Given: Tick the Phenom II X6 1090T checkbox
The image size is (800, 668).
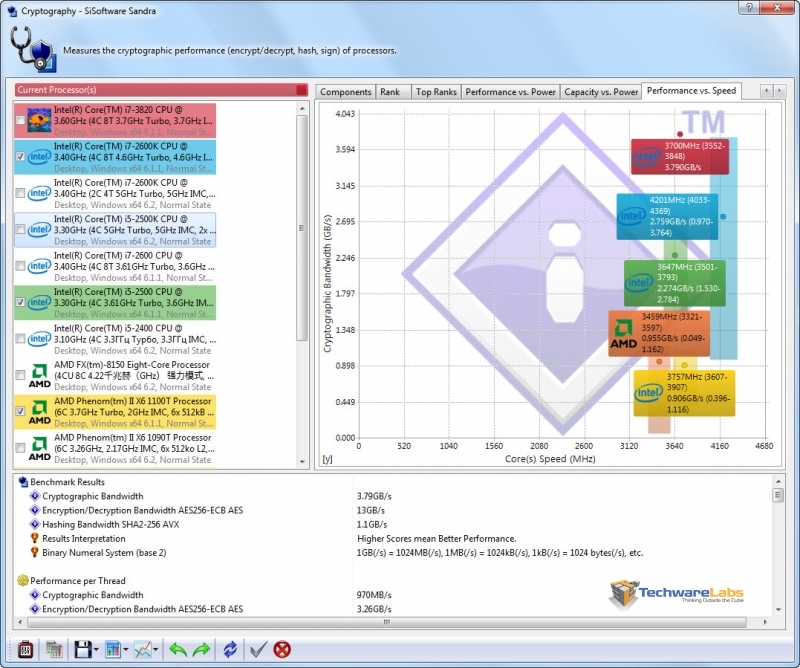Looking at the screenshot, I should 20,448.
